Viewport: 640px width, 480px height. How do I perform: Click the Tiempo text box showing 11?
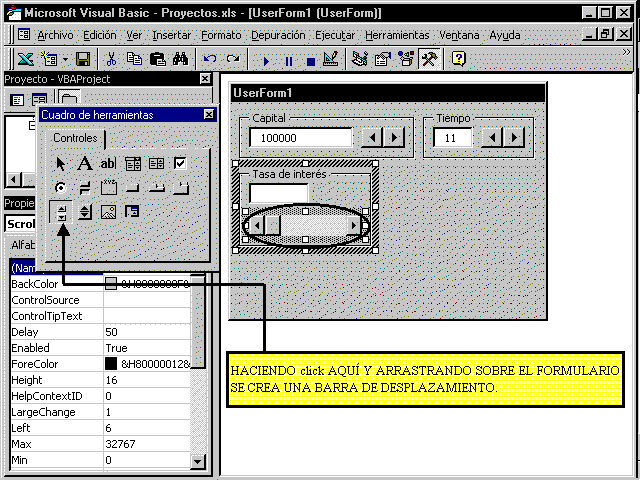452,138
